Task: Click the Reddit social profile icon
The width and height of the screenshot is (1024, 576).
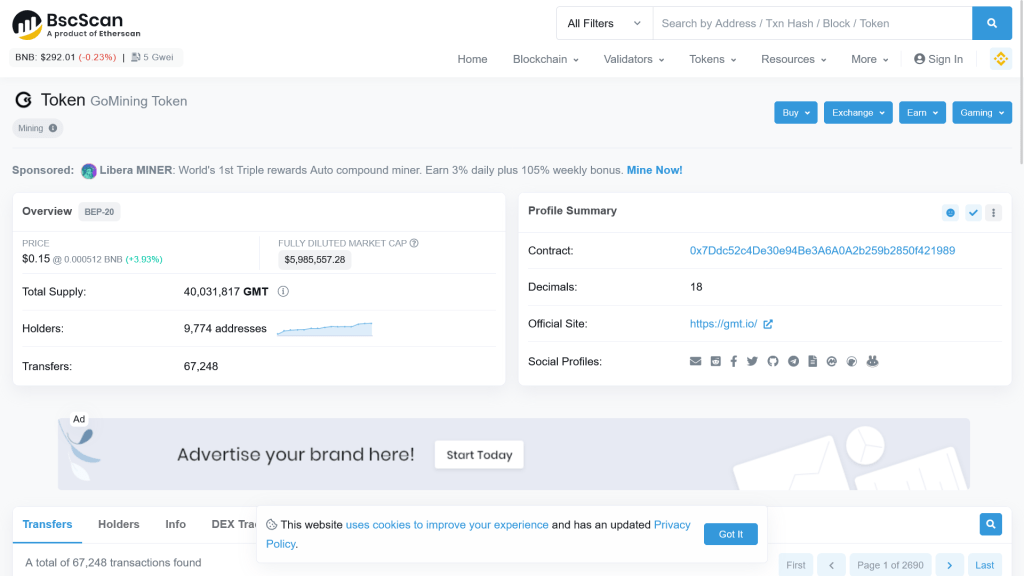Action: click(716, 361)
